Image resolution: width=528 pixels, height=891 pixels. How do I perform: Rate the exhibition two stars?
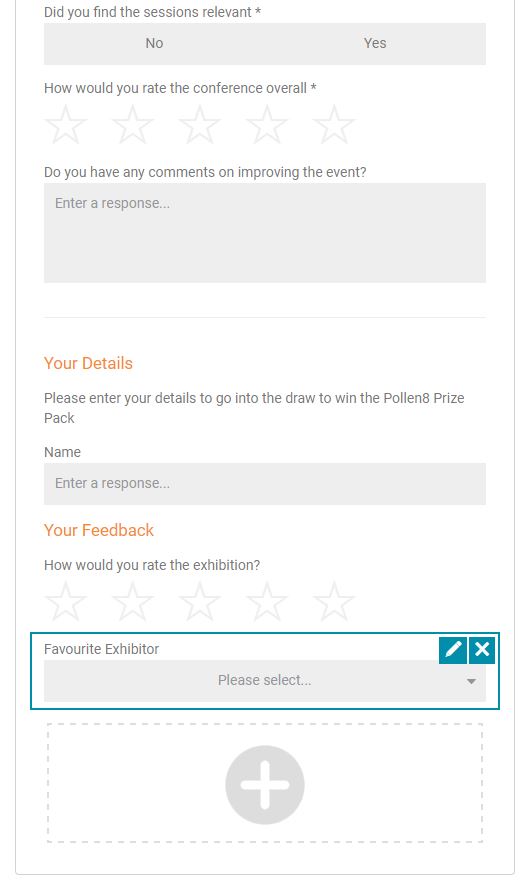[132, 601]
